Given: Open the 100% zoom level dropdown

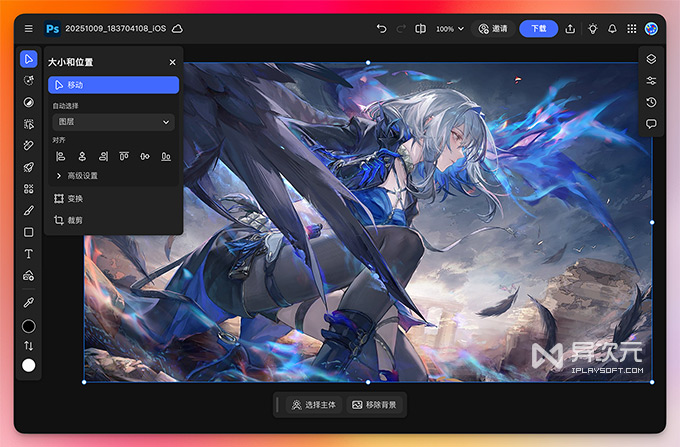Looking at the screenshot, I should click(450, 29).
